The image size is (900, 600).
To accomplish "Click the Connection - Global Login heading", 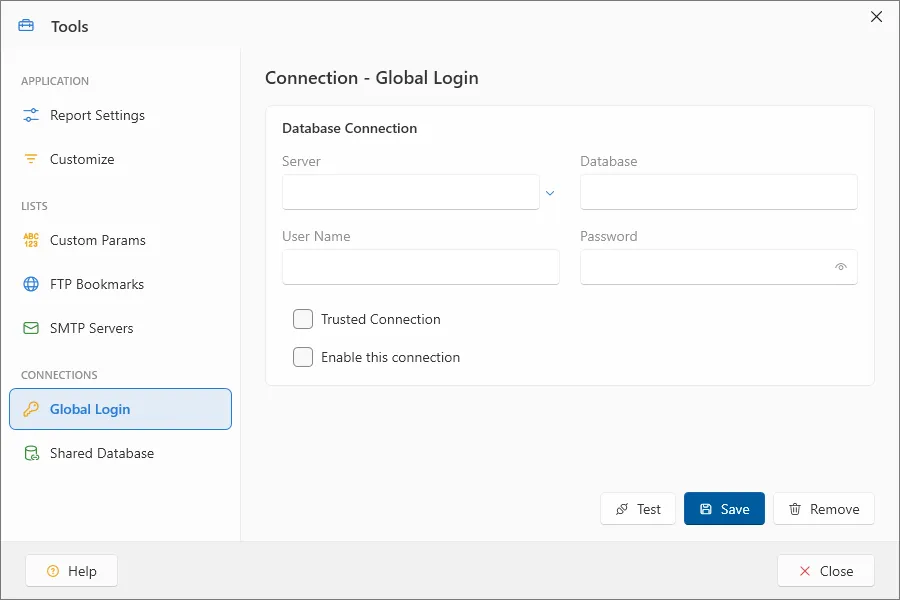I will coord(371,78).
